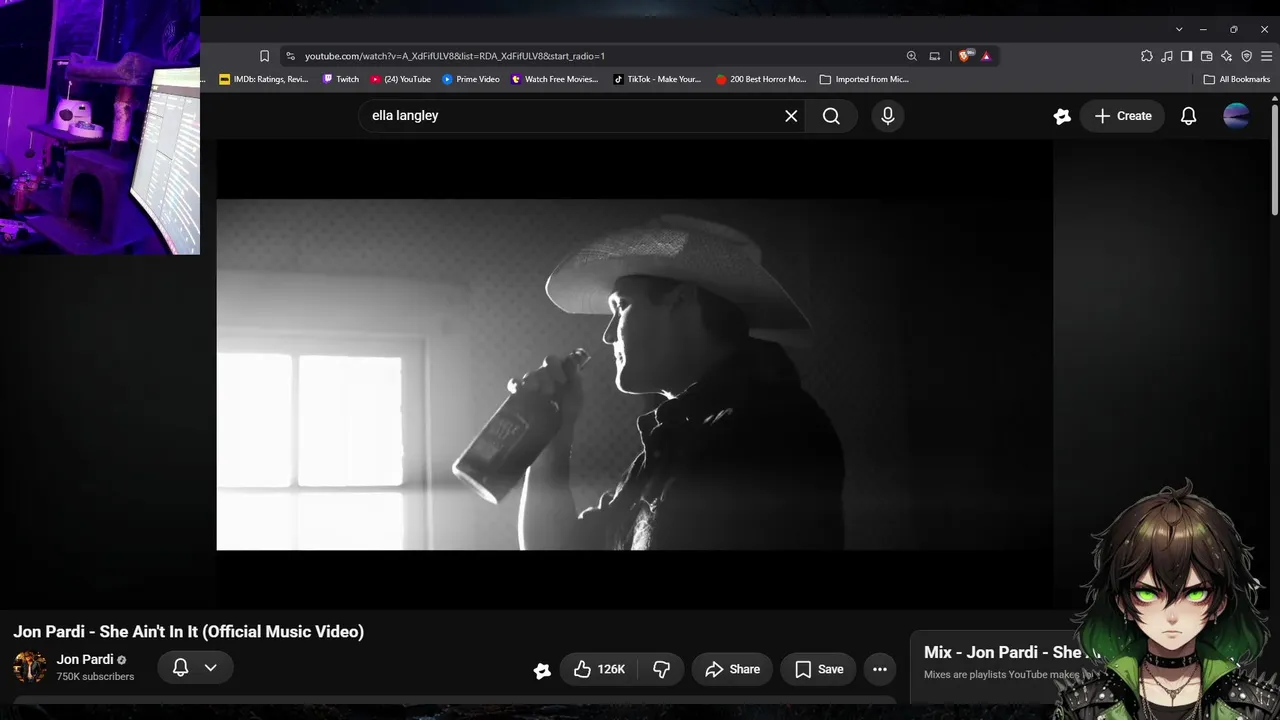Open the Watch Free Movies bookmark
The width and height of the screenshot is (1280, 720).
[x=555, y=79]
